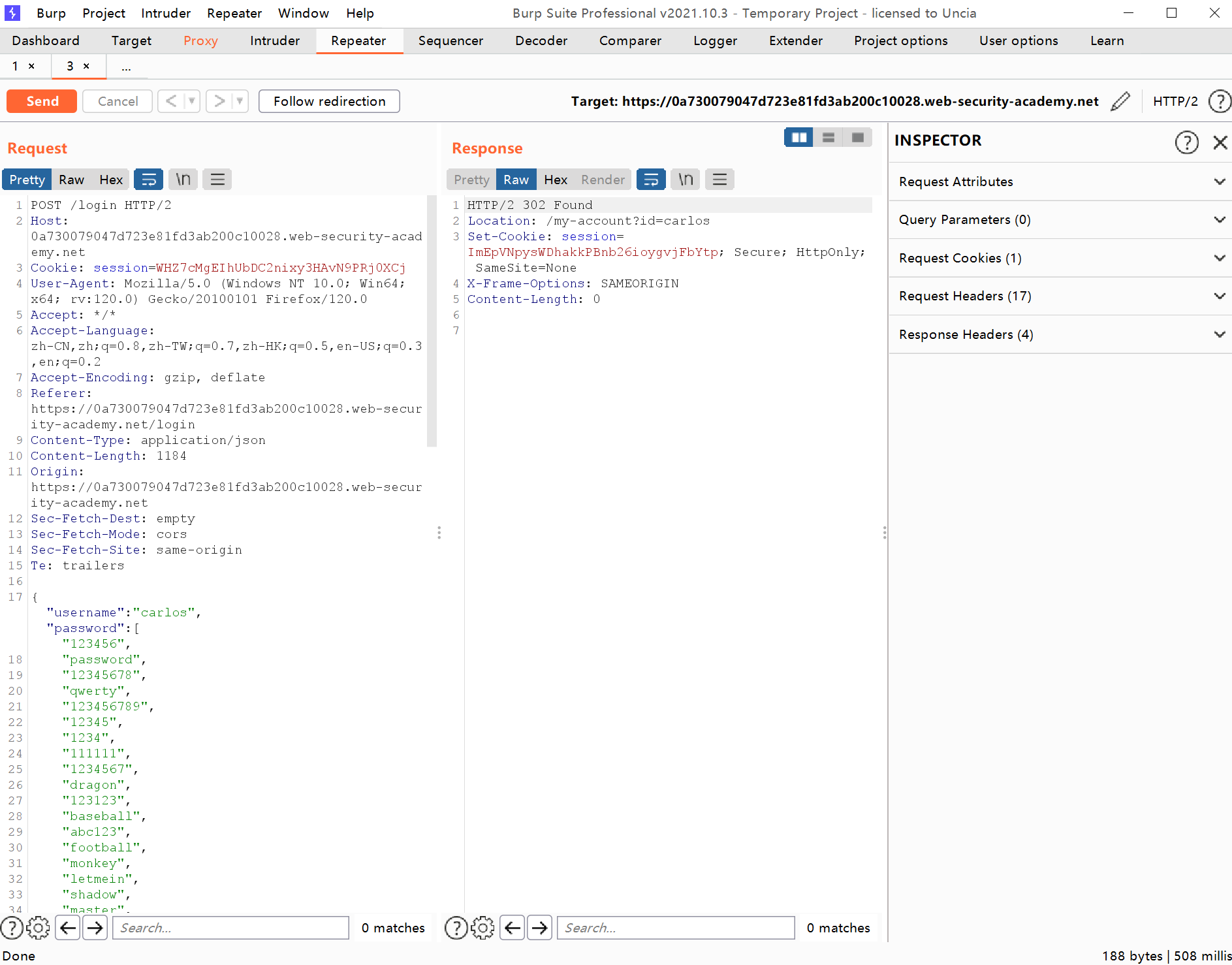1232x965 pixels.
Task: Open Request pane options menu icon
Action: (217, 180)
